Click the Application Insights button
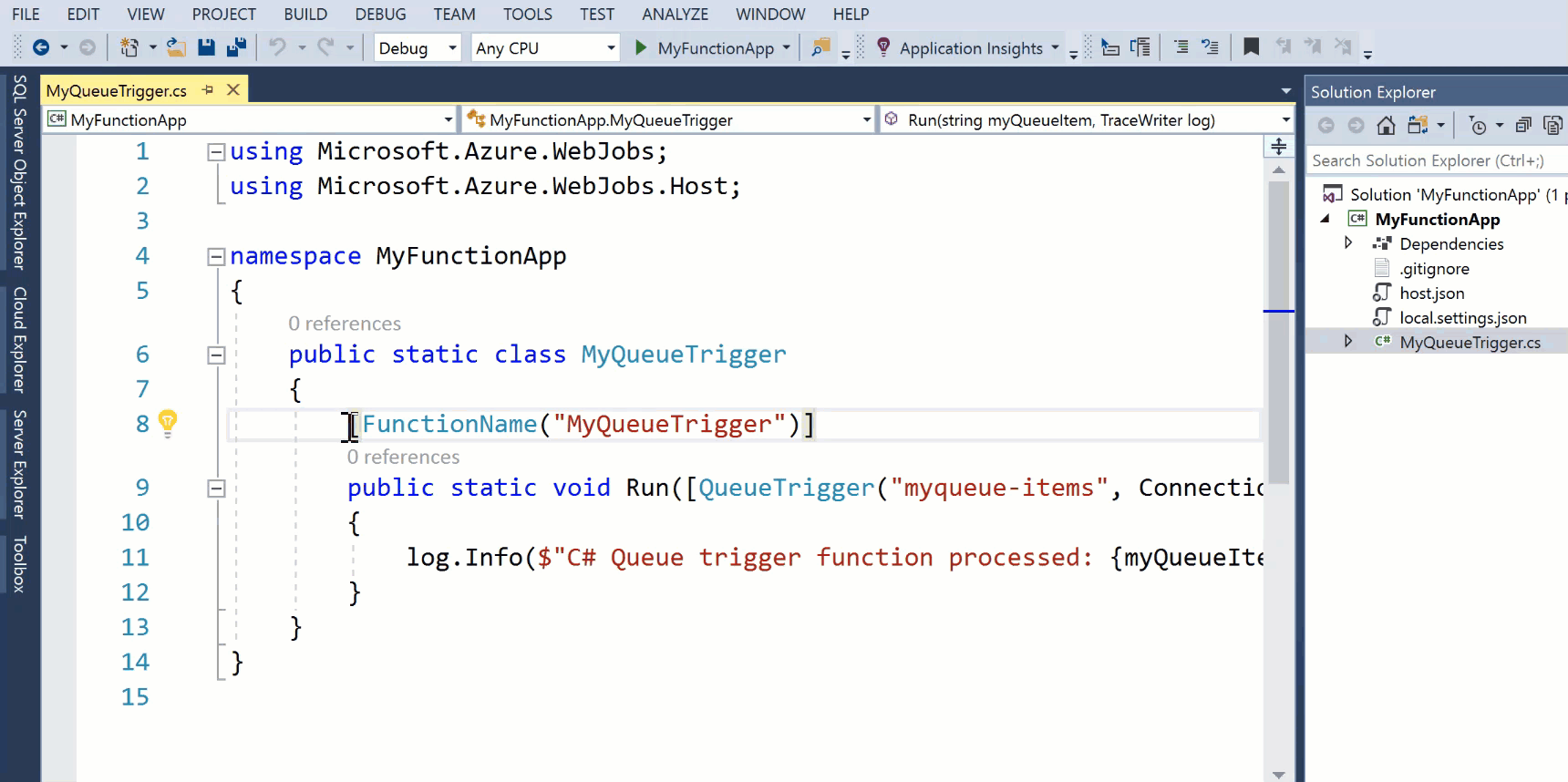1568x782 pixels. pos(969,48)
